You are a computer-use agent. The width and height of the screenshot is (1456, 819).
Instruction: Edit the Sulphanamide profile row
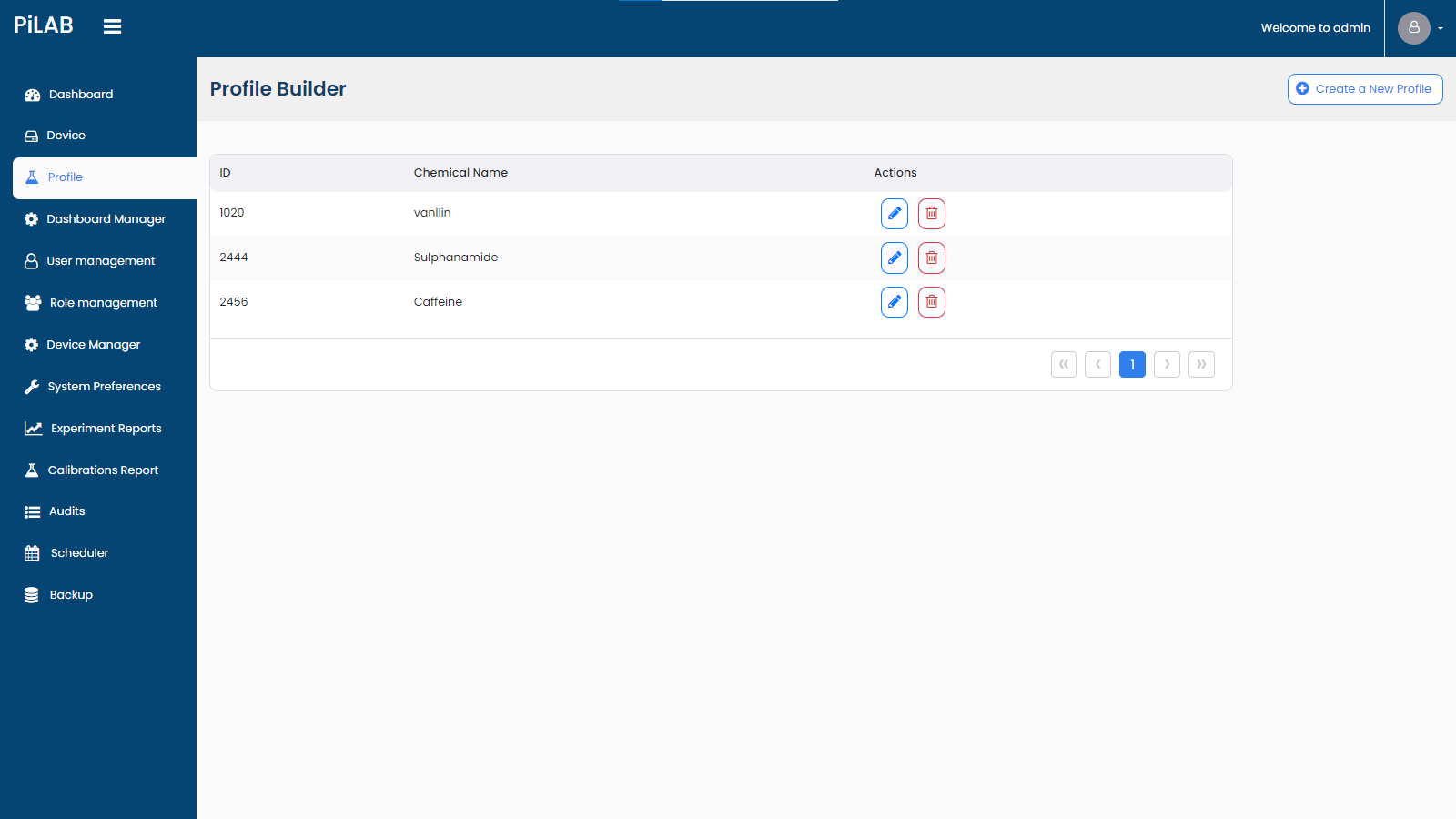pos(894,258)
